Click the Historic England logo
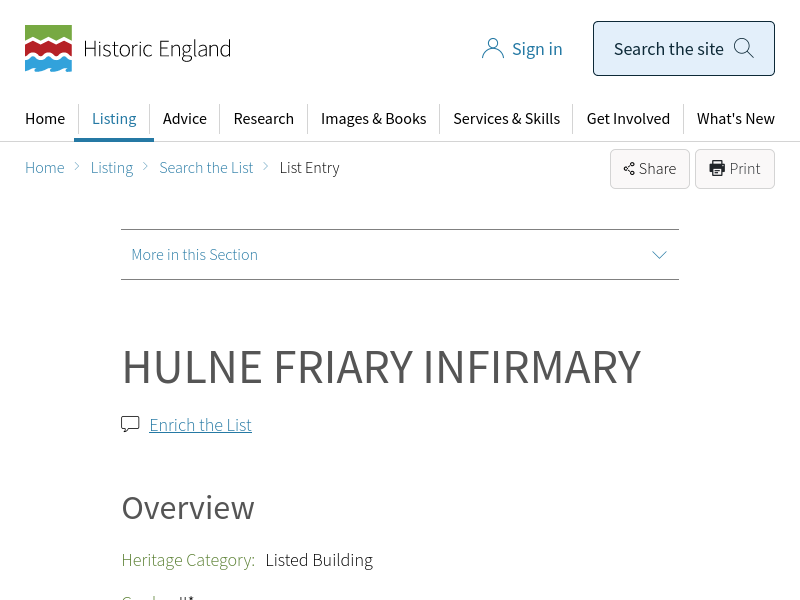This screenshot has height=600, width=800. [x=127, y=49]
